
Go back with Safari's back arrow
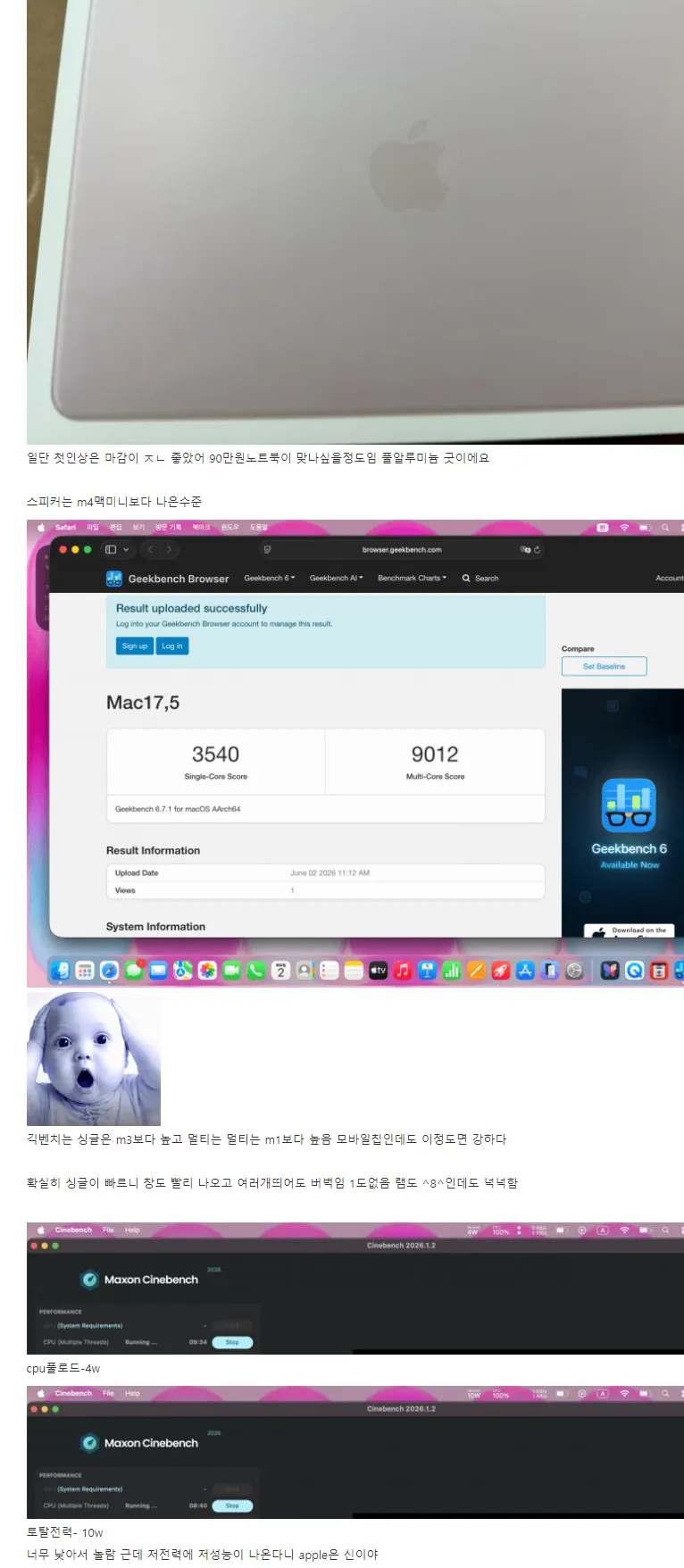click(150, 550)
